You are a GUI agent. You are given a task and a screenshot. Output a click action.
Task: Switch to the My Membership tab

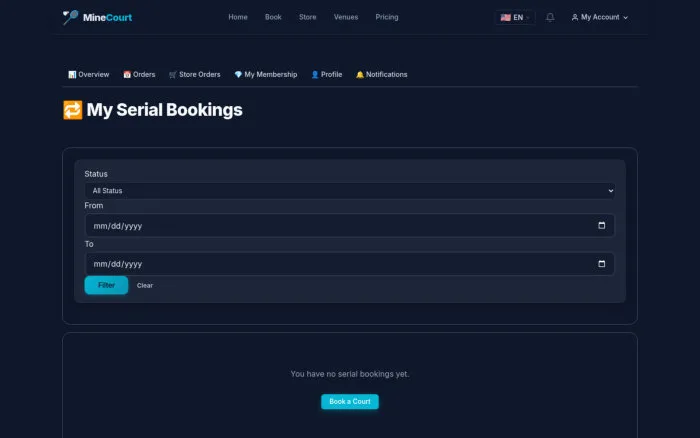pos(266,75)
